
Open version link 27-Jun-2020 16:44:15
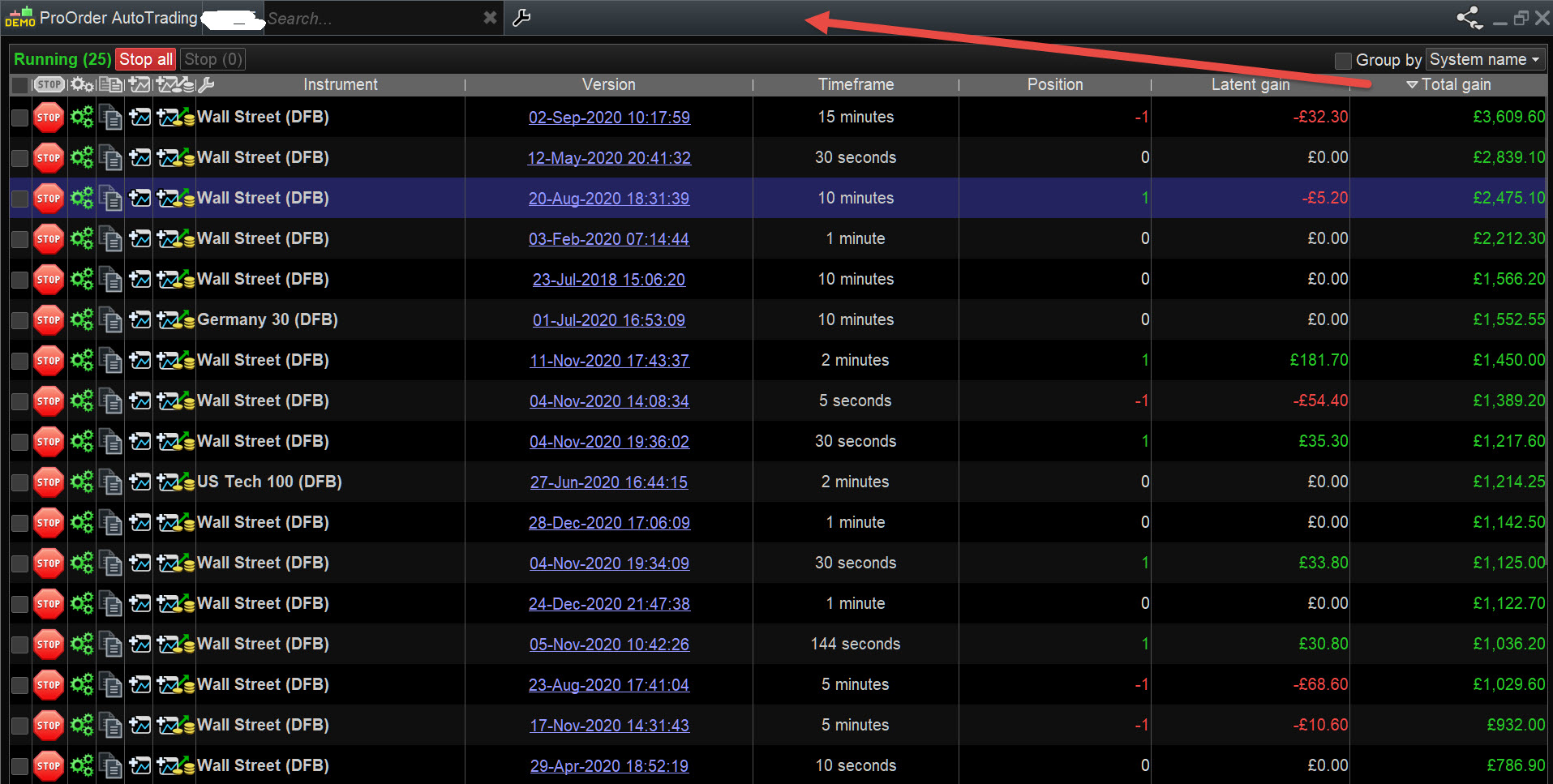[x=609, y=482]
